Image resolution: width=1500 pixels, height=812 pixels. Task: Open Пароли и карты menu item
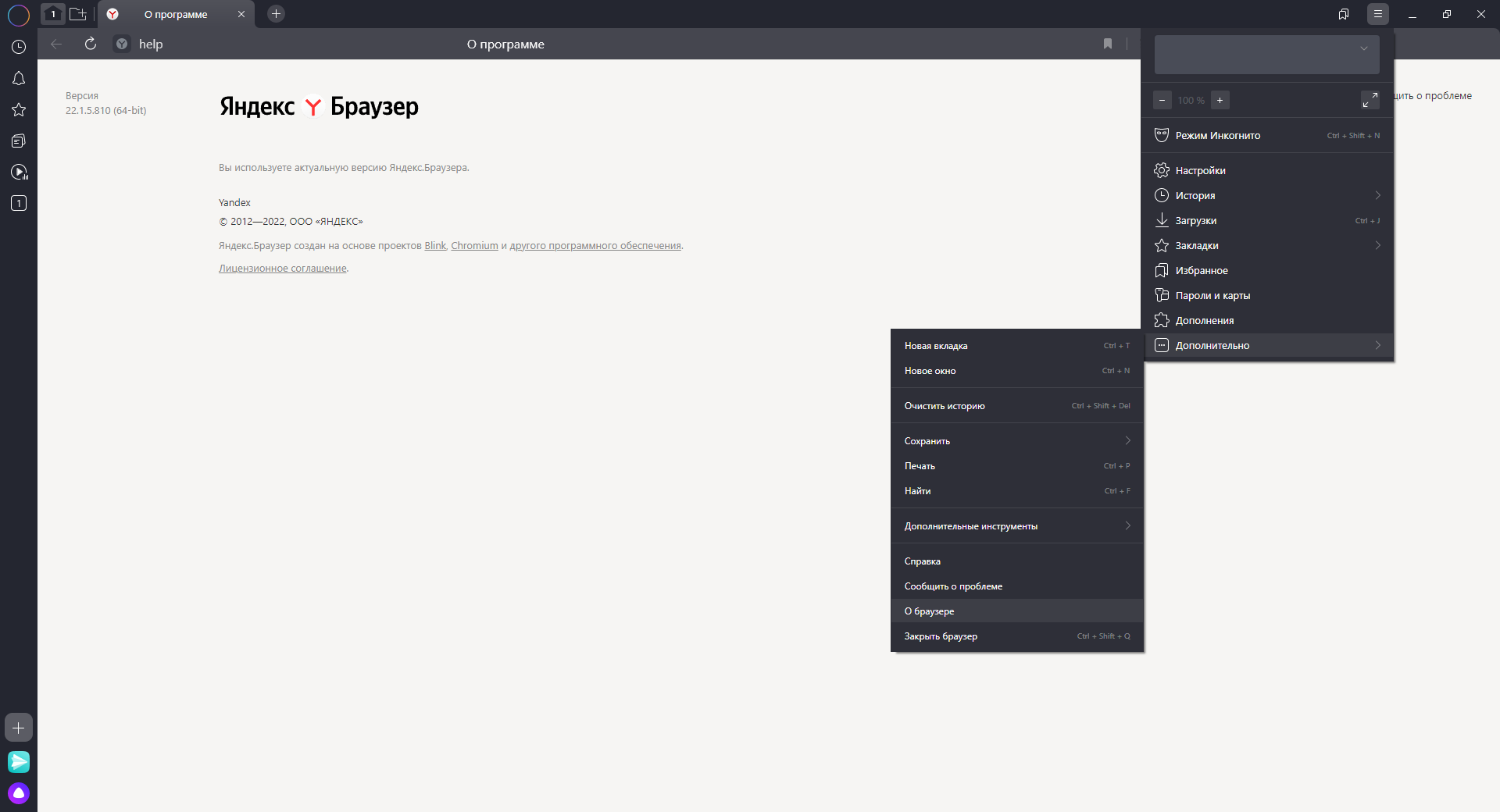[x=1269, y=295]
